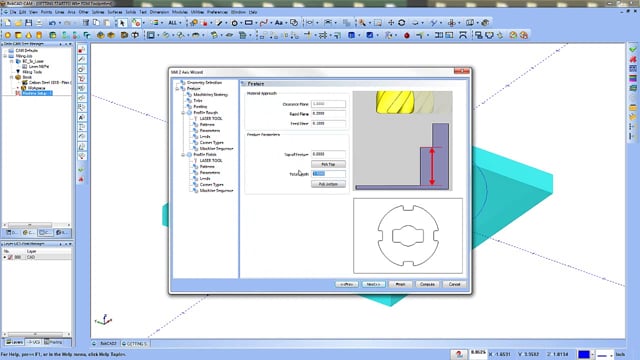Click the Pick Top button
Viewport: 640px width, 360px height.
328,164
